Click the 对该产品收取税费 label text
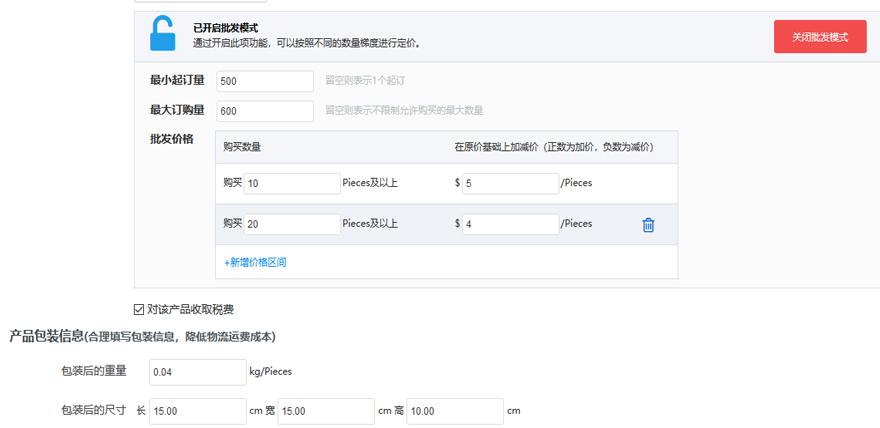Image resolution: width=880 pixels, height=428 pixels. pyautogui.click(x=190, y=310)
